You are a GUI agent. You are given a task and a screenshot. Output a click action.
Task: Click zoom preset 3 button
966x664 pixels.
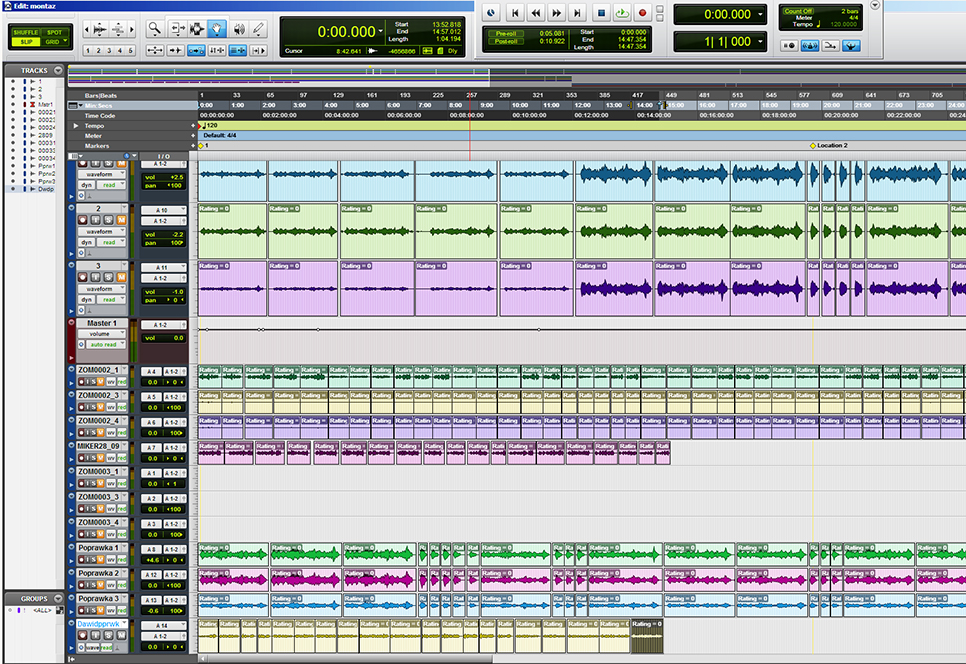pyautogui.click(x=110, y=49)
